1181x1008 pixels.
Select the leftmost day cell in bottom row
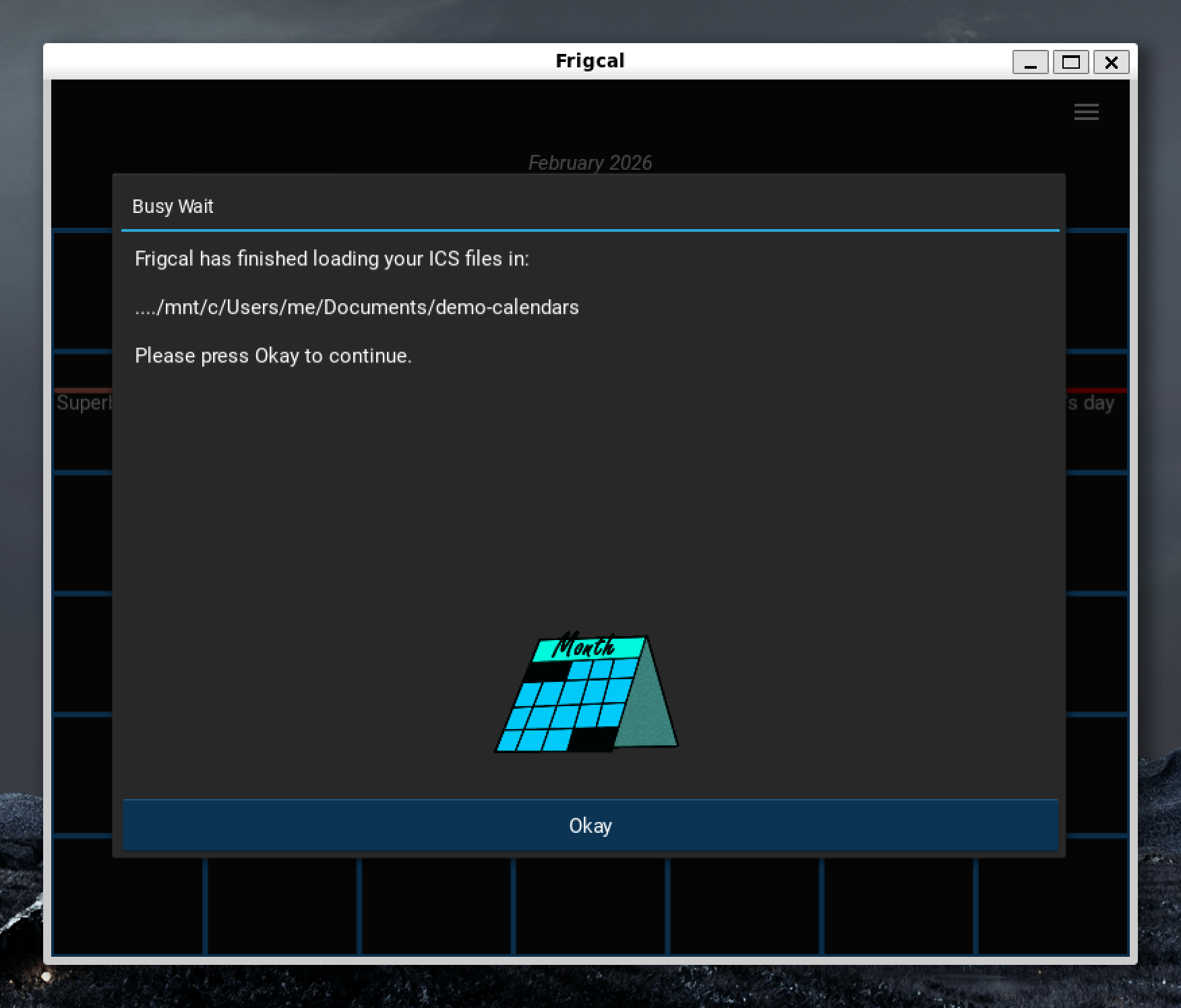click(128, 906)
